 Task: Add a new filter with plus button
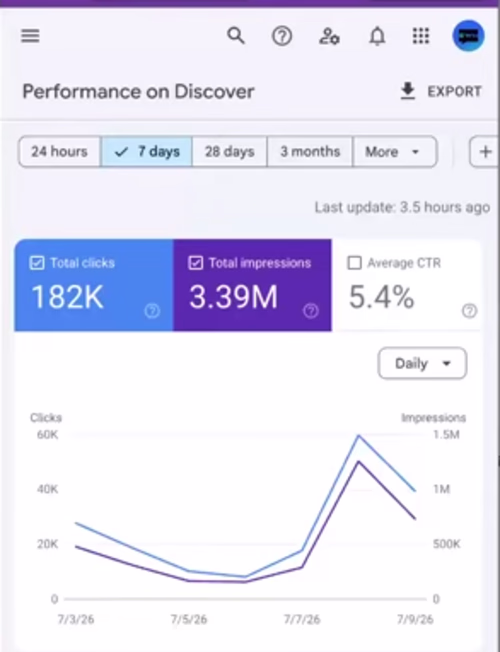click(x=485, y=152)
